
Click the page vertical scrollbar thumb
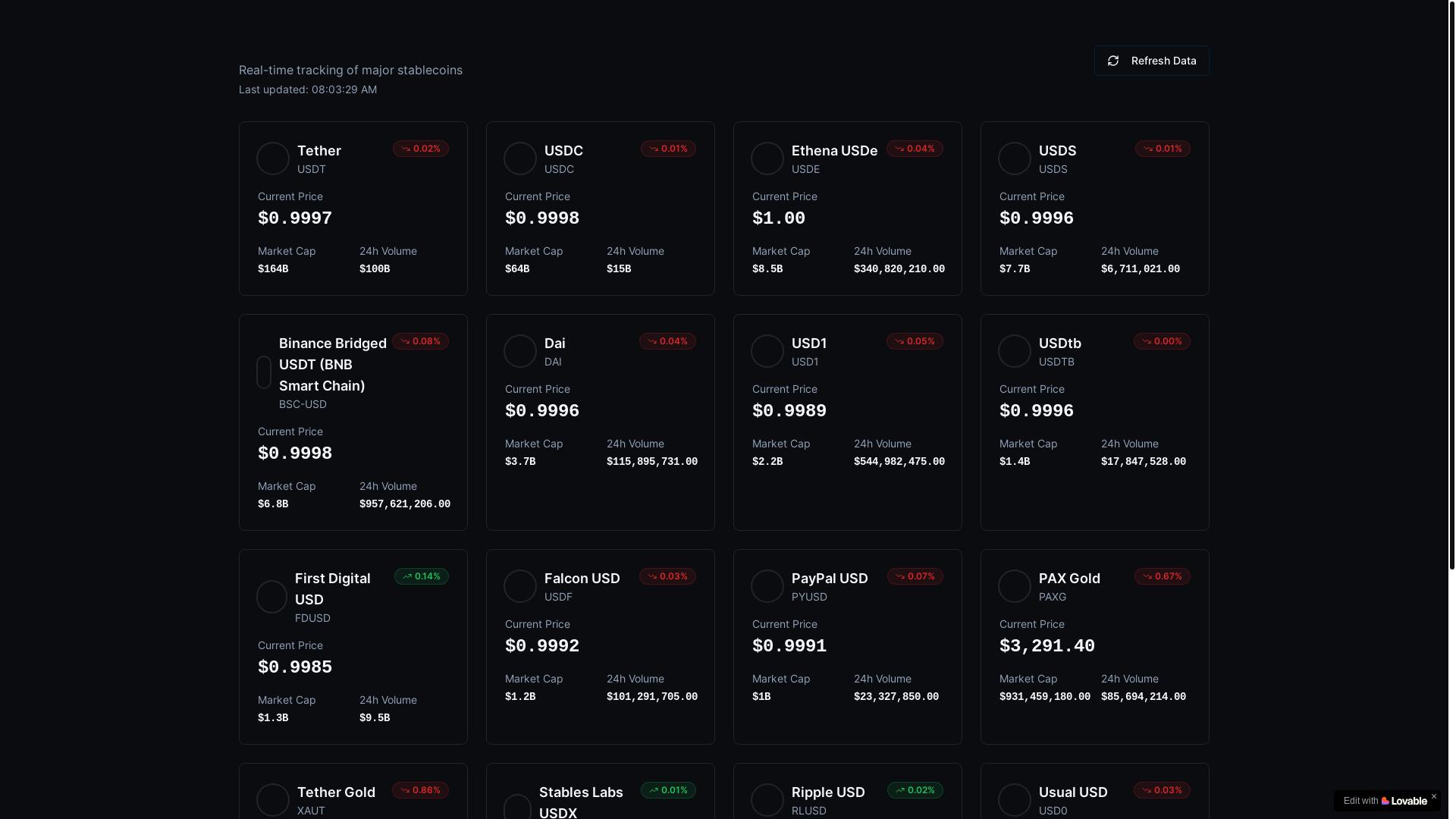click(x=1451, y=284)
